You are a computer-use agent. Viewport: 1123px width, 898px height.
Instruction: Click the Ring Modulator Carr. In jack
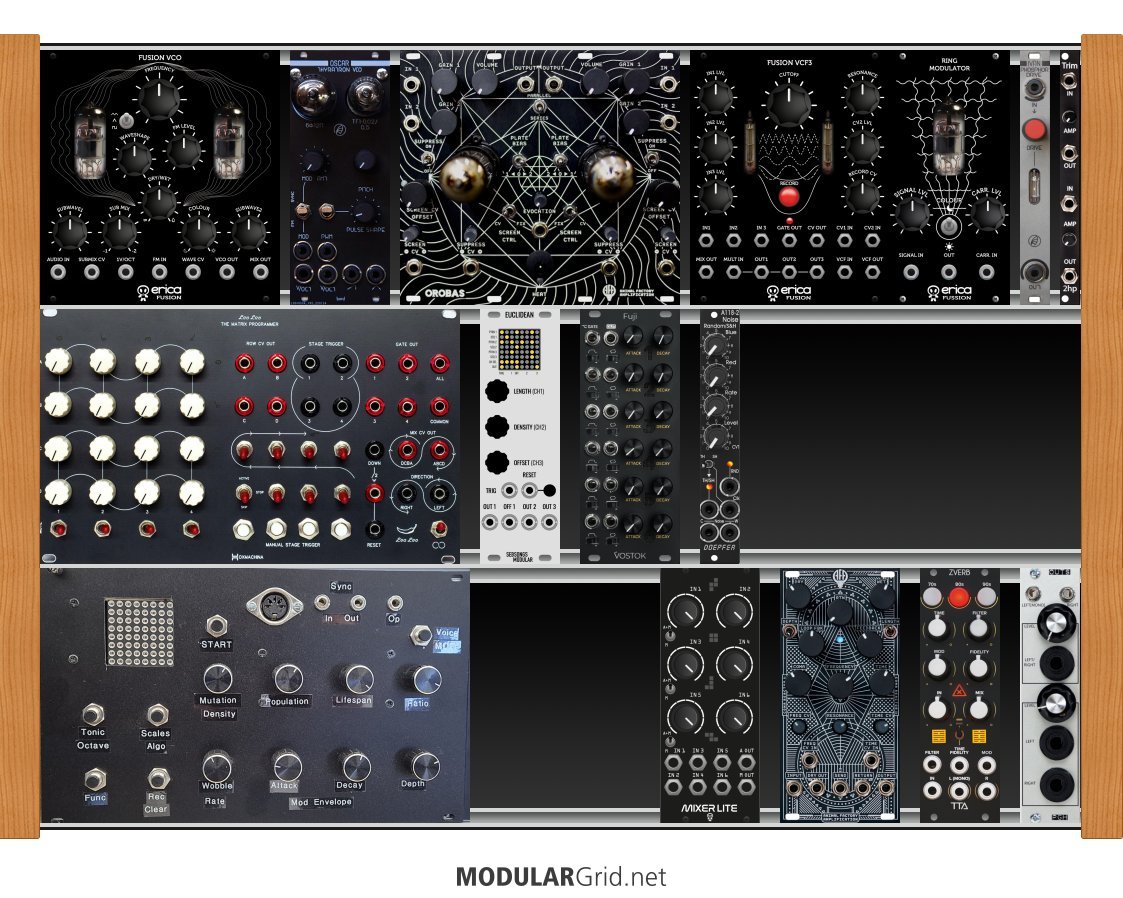986,272
